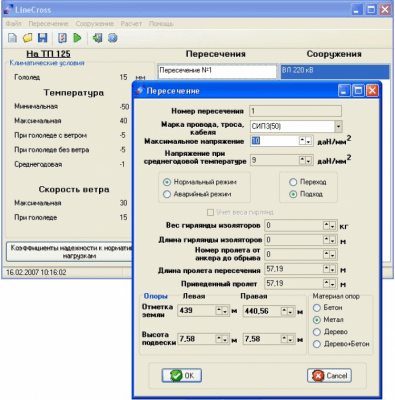Image resolution: width=395 pixels, height=400 pixels.
Task: Click Коэффициенты надежности к нагрузкам button
Action: (69, 252)
